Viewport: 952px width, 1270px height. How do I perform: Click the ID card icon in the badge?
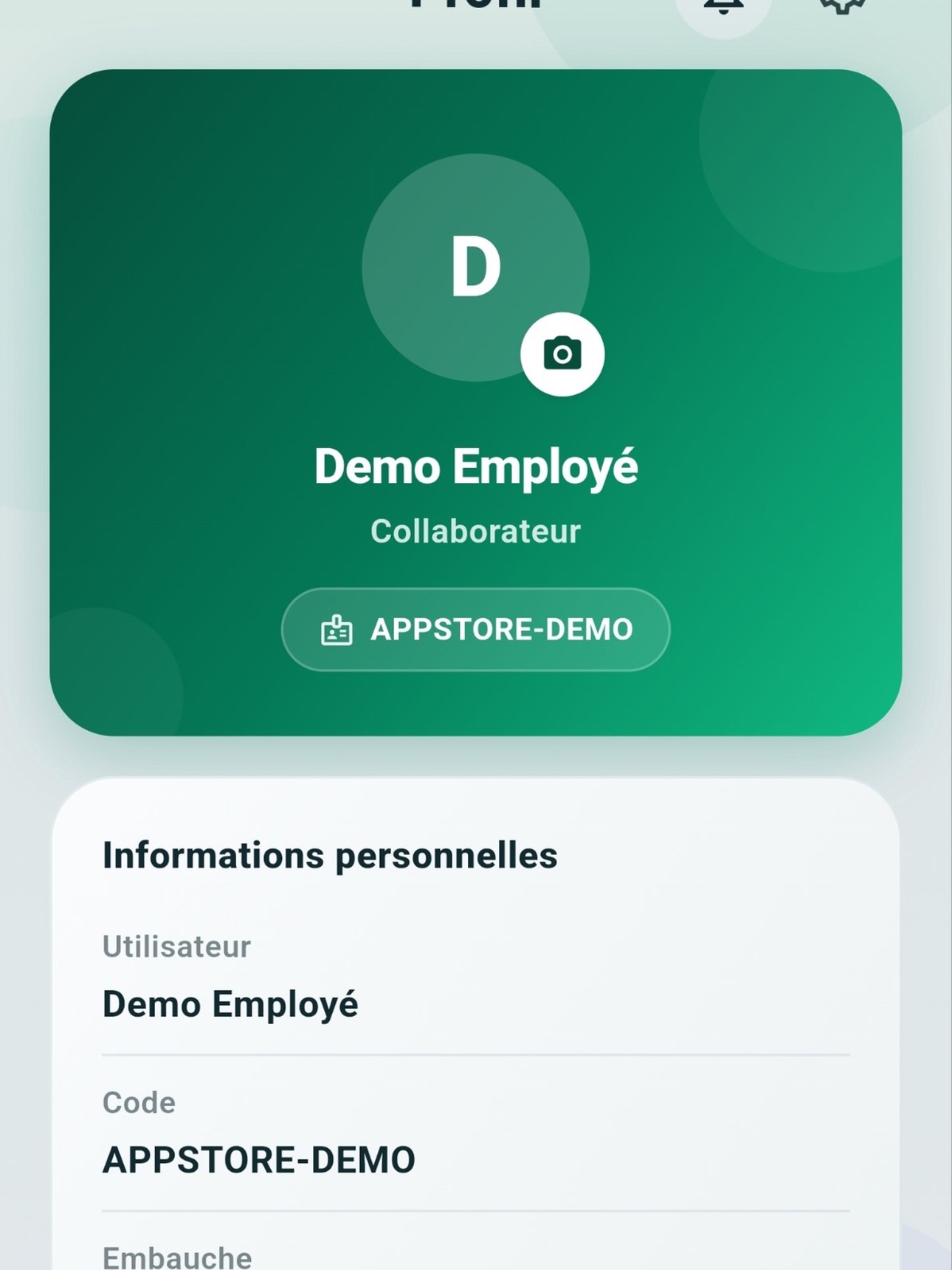tap(337, 631)
